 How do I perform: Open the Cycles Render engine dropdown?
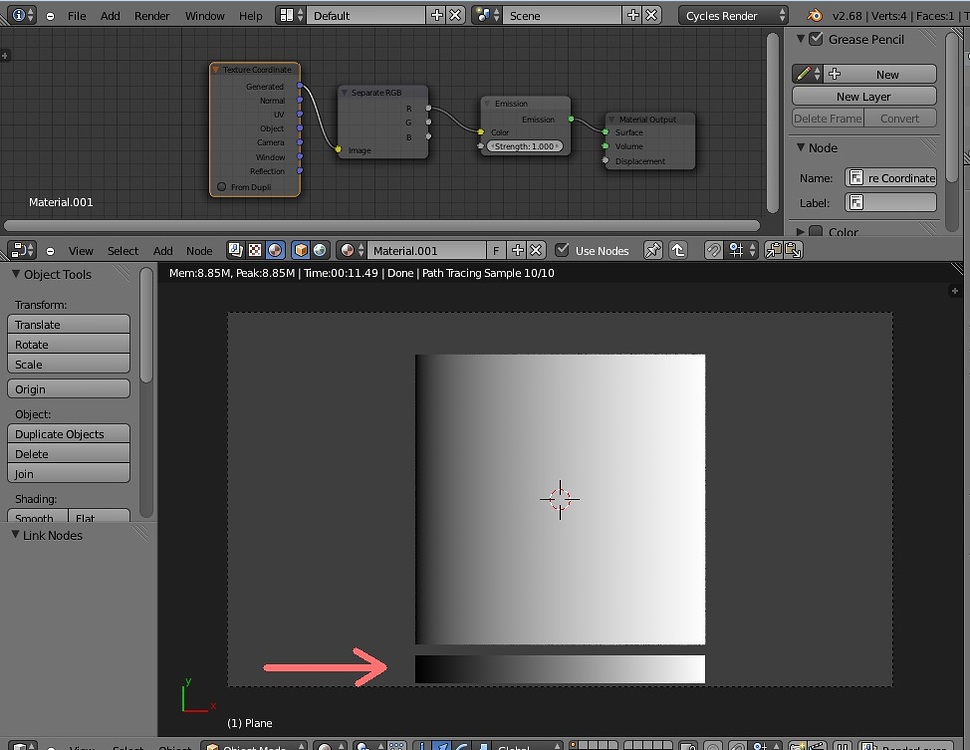coord(734,15)
